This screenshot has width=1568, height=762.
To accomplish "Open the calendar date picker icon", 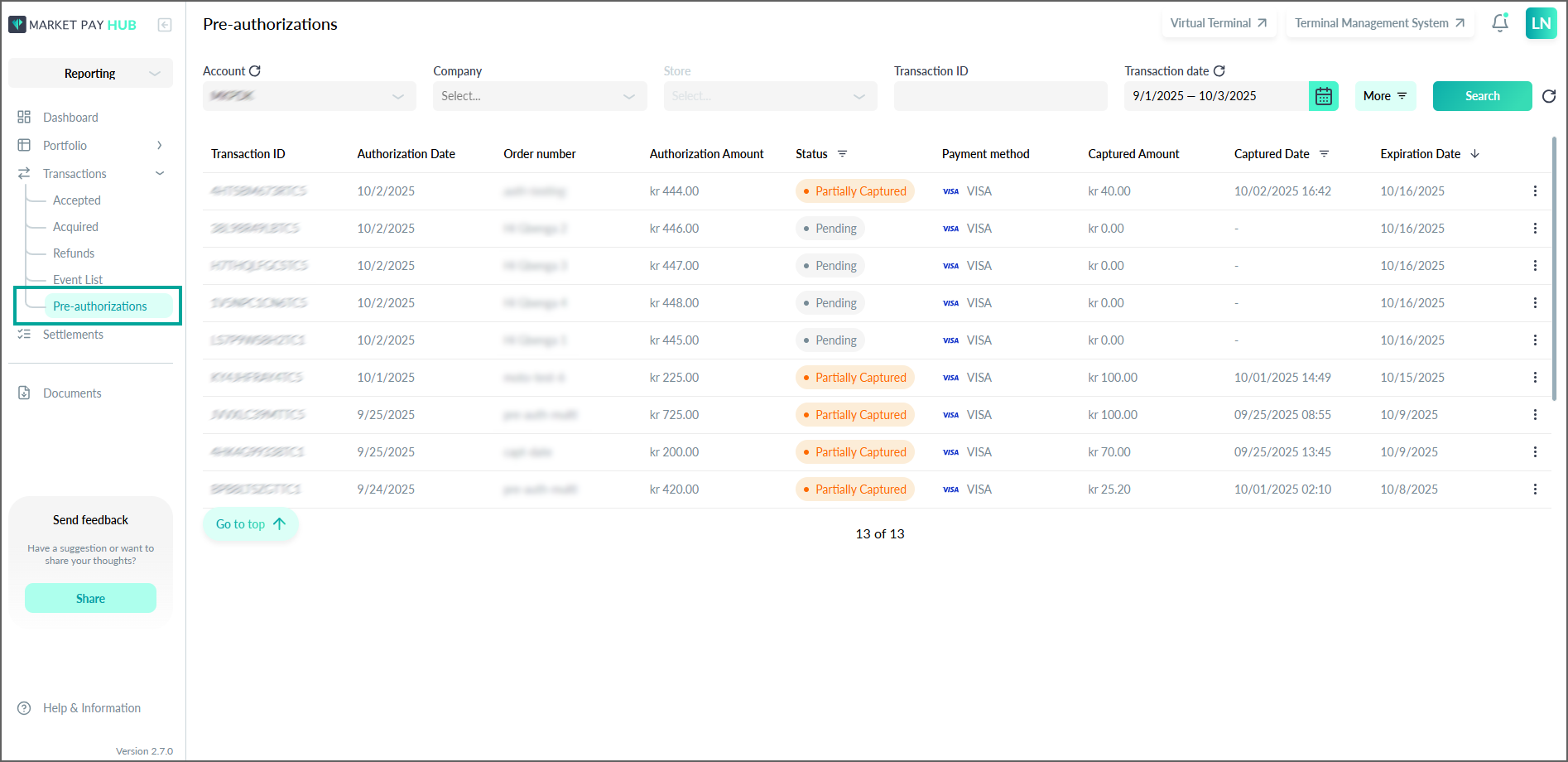I will [1324, 96].
